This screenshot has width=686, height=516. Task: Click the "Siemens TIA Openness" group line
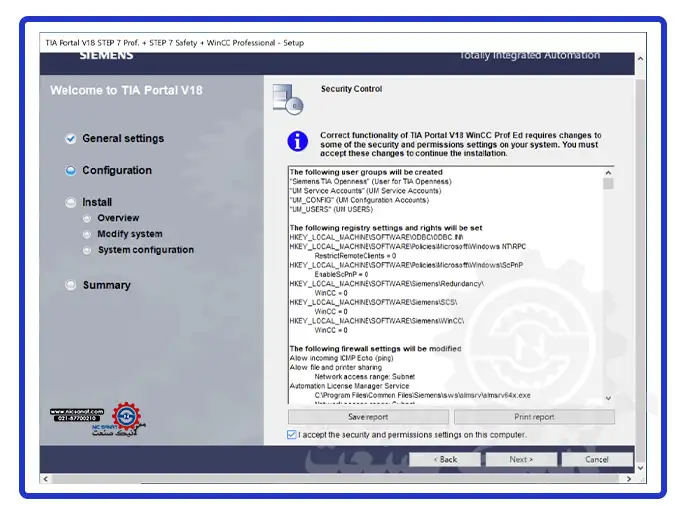point(371,181)
